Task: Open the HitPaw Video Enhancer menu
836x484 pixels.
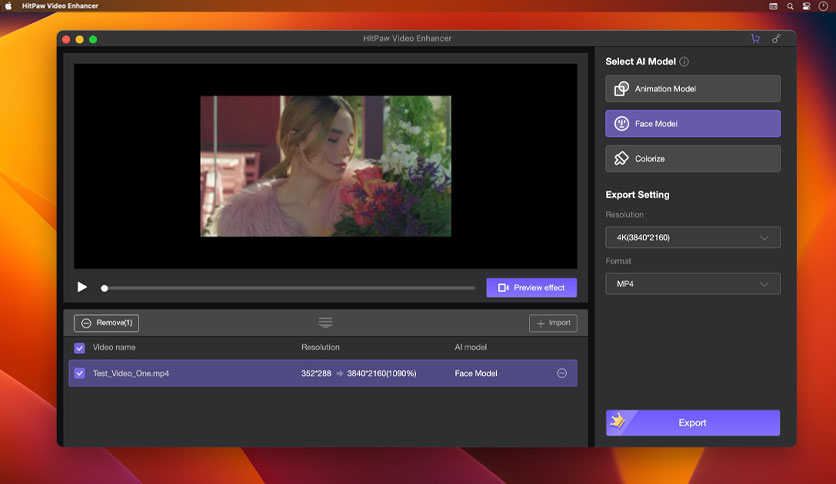Action: [x=60, y=6]
